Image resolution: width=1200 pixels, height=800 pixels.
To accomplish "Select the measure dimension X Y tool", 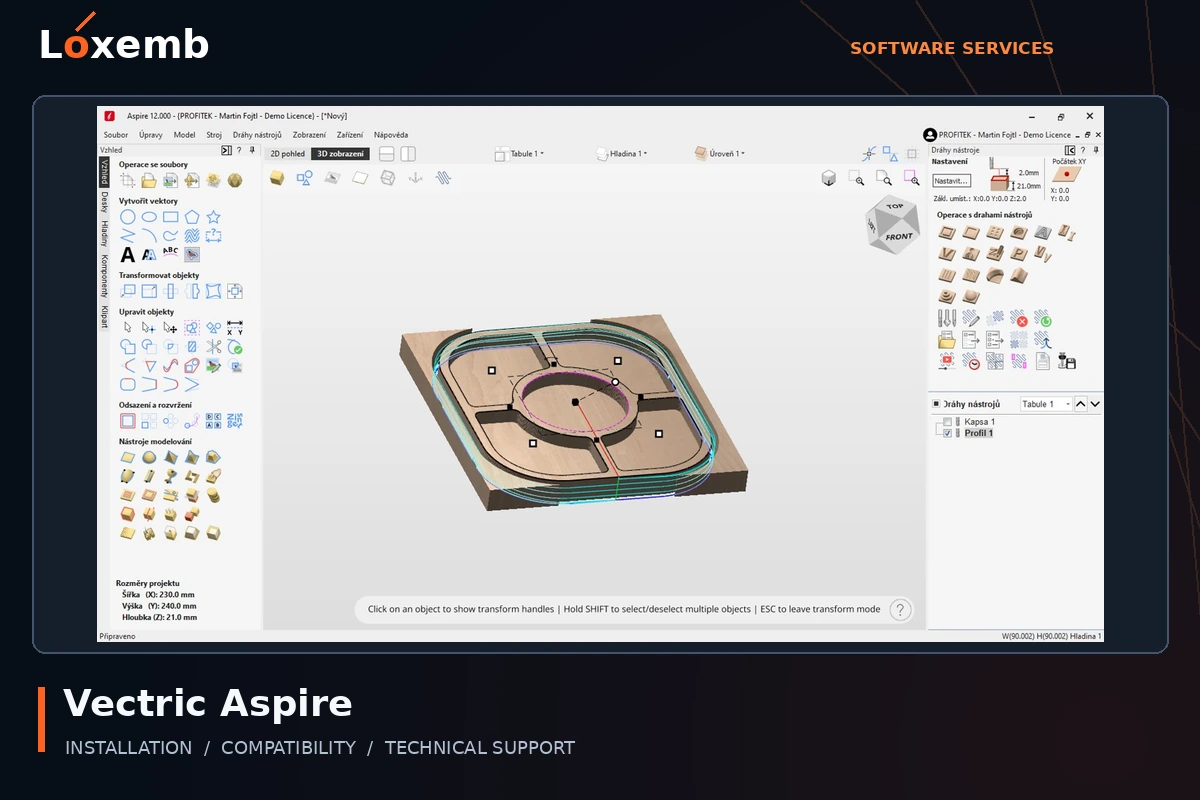I will 235,327.
